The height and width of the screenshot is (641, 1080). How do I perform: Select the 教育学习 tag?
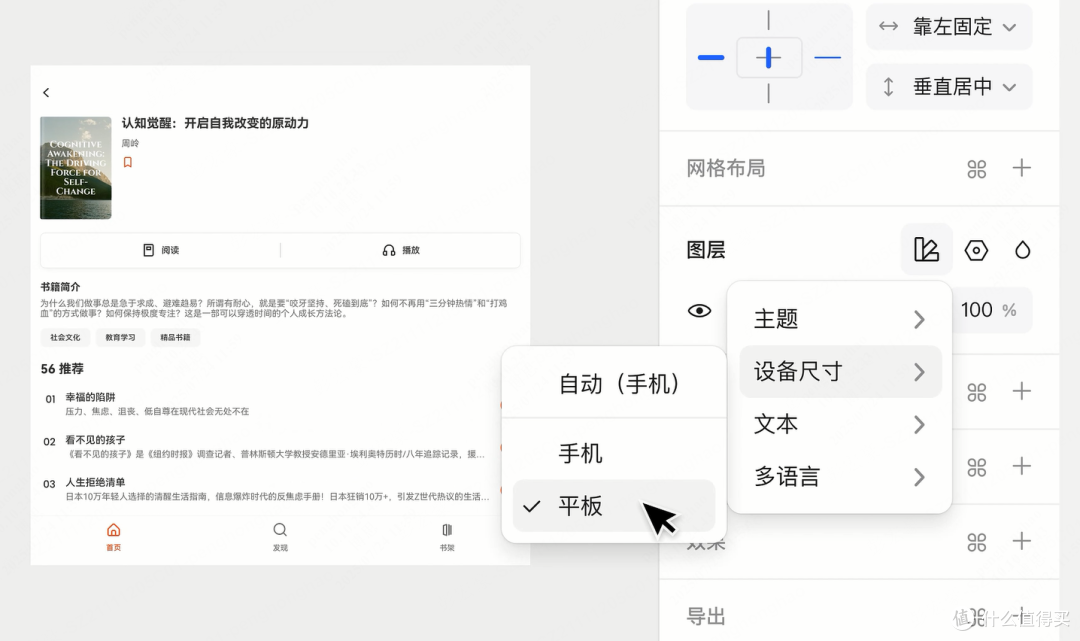pos(120,337)
